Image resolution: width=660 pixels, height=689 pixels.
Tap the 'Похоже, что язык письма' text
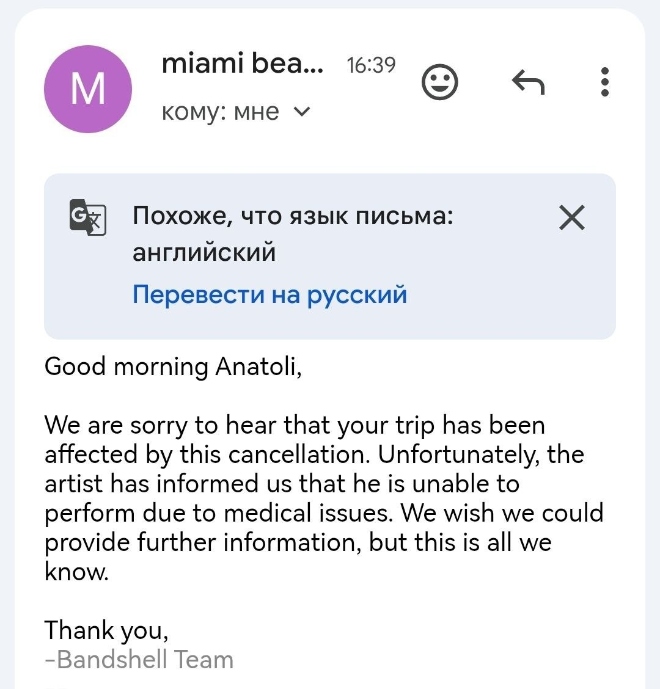pyautogui.click(x=293, y=217)
